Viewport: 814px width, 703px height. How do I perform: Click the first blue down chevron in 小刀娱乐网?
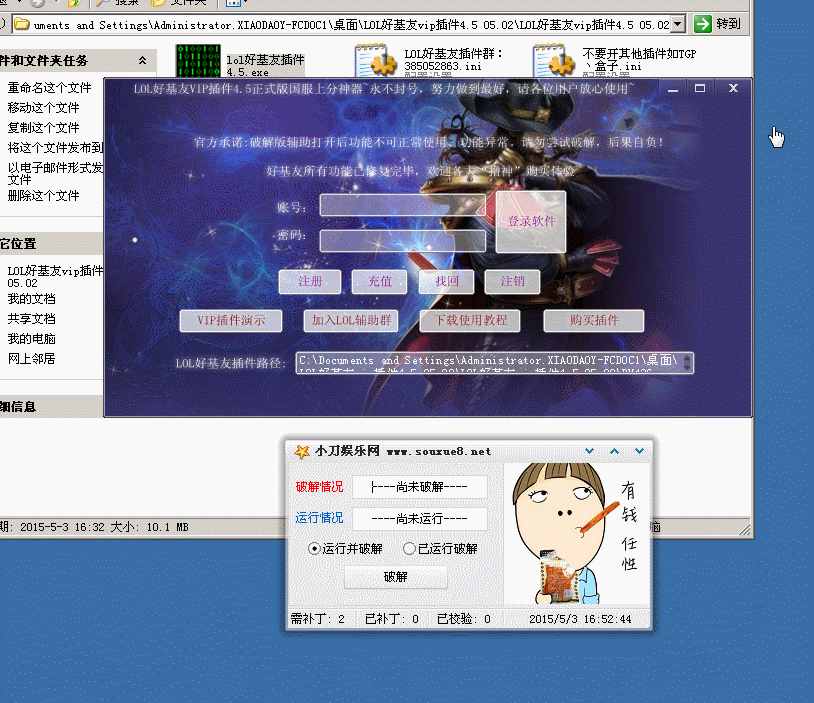point(589,451)
